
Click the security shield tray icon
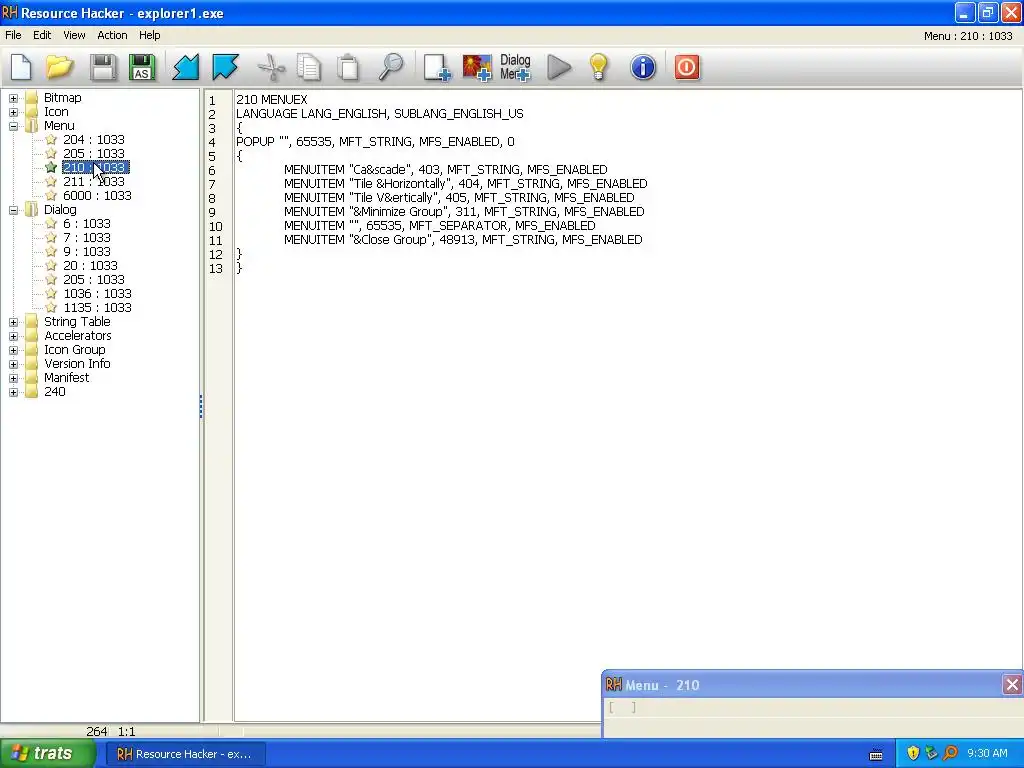click(x=913, y=753)
